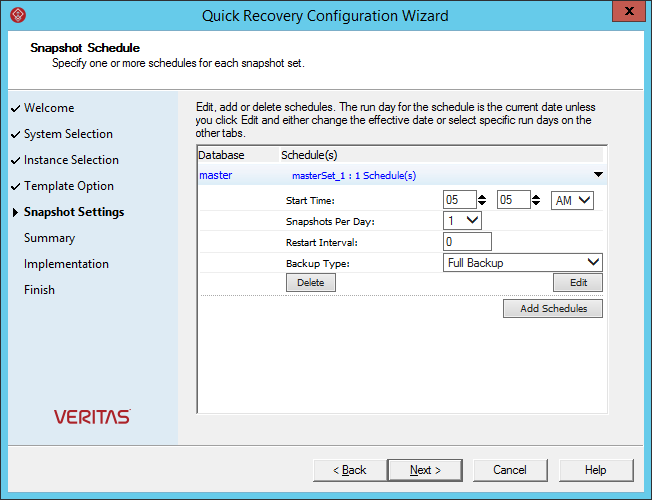This screenshot has height=500, width=652.
Task: Proceed with the Next button
Action: pyautogui.click(x=425, y=470)
